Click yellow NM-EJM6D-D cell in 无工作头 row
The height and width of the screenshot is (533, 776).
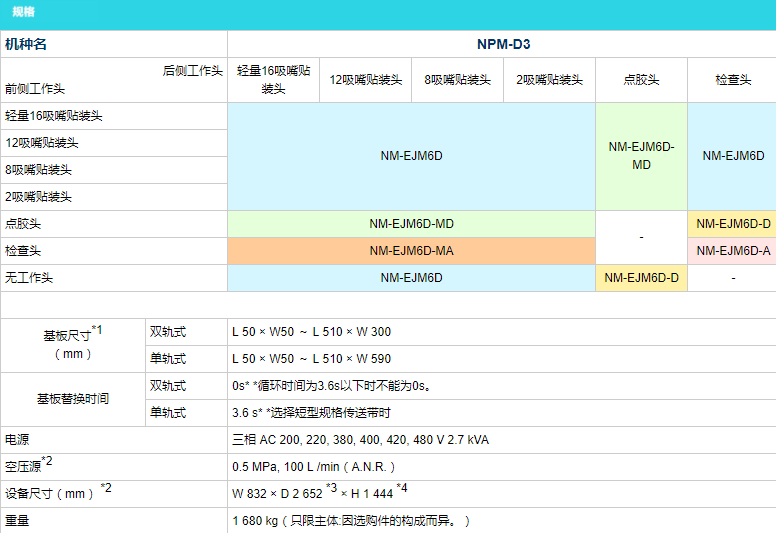coord(641,278)
